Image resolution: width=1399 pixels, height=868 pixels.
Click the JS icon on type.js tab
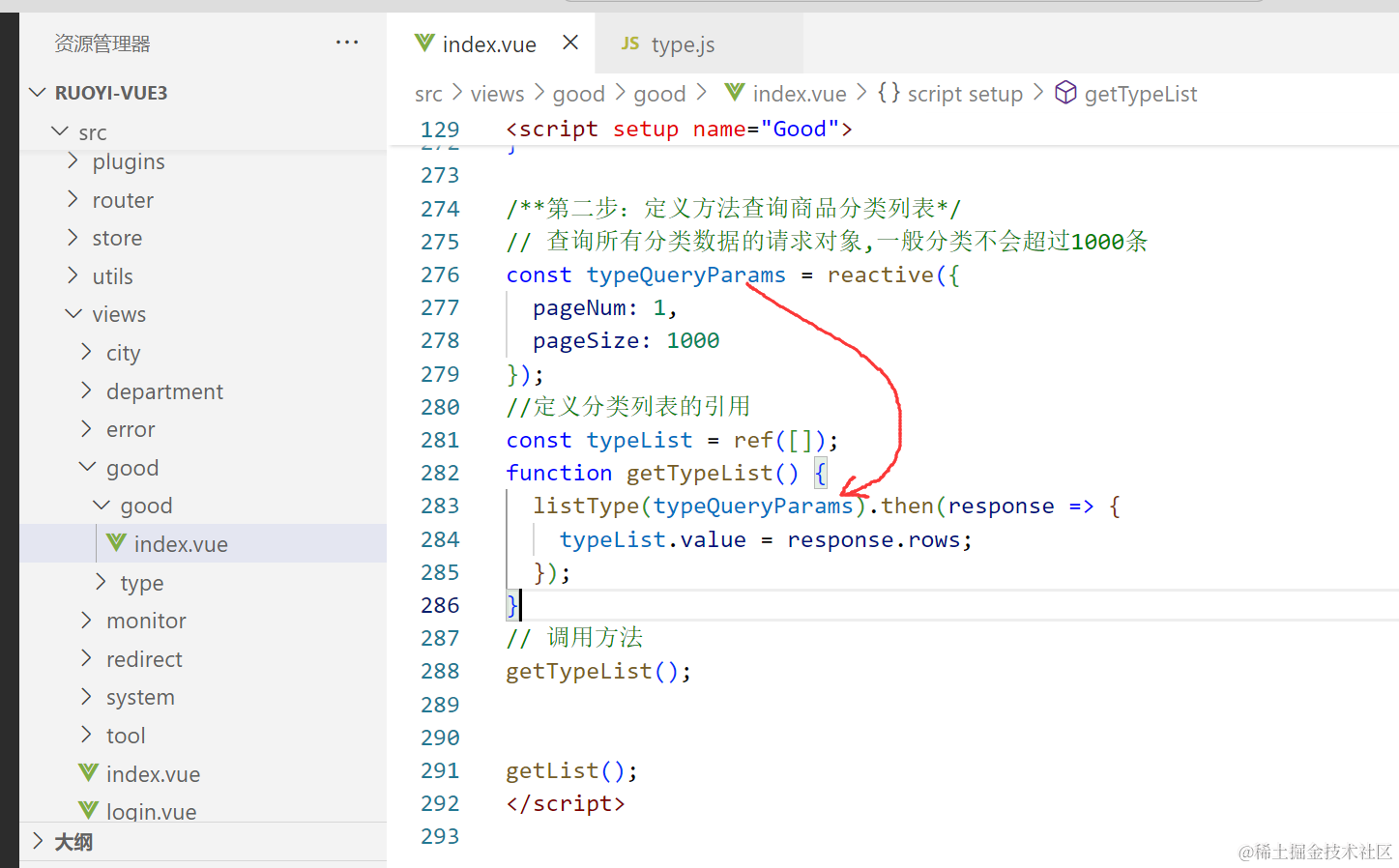point(630,43)
